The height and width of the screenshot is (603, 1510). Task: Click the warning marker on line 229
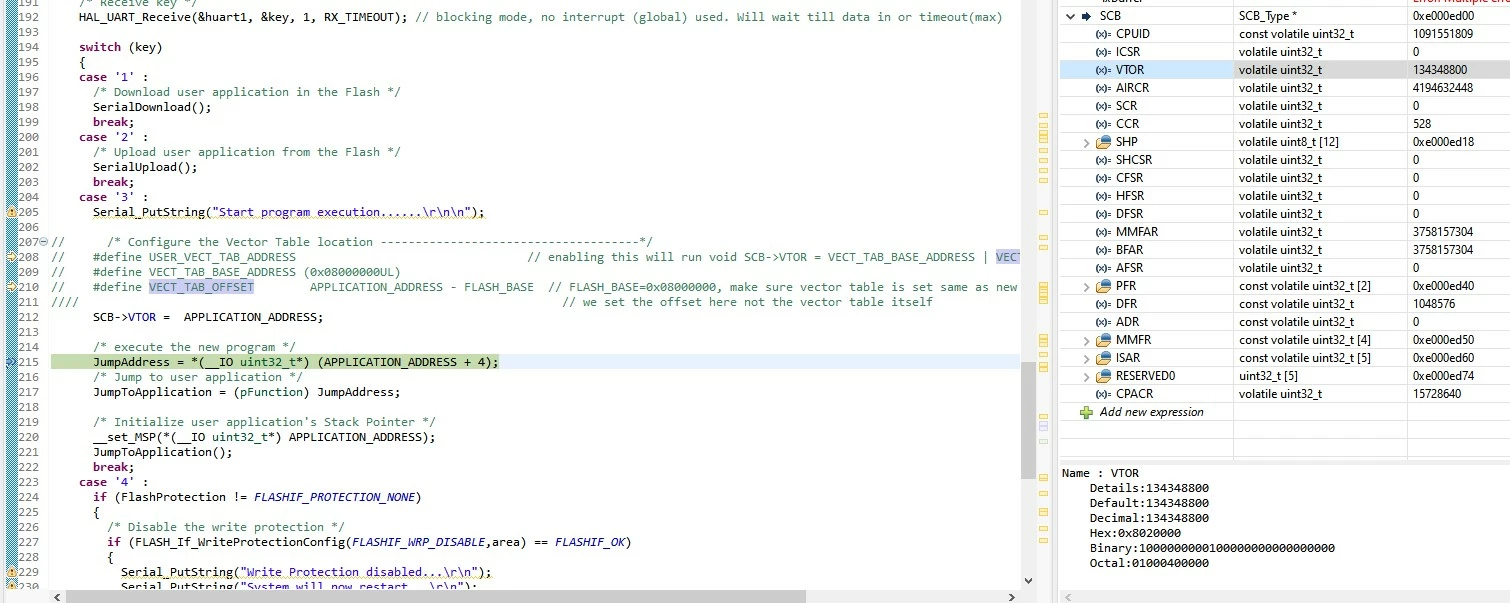click(12, 572)
